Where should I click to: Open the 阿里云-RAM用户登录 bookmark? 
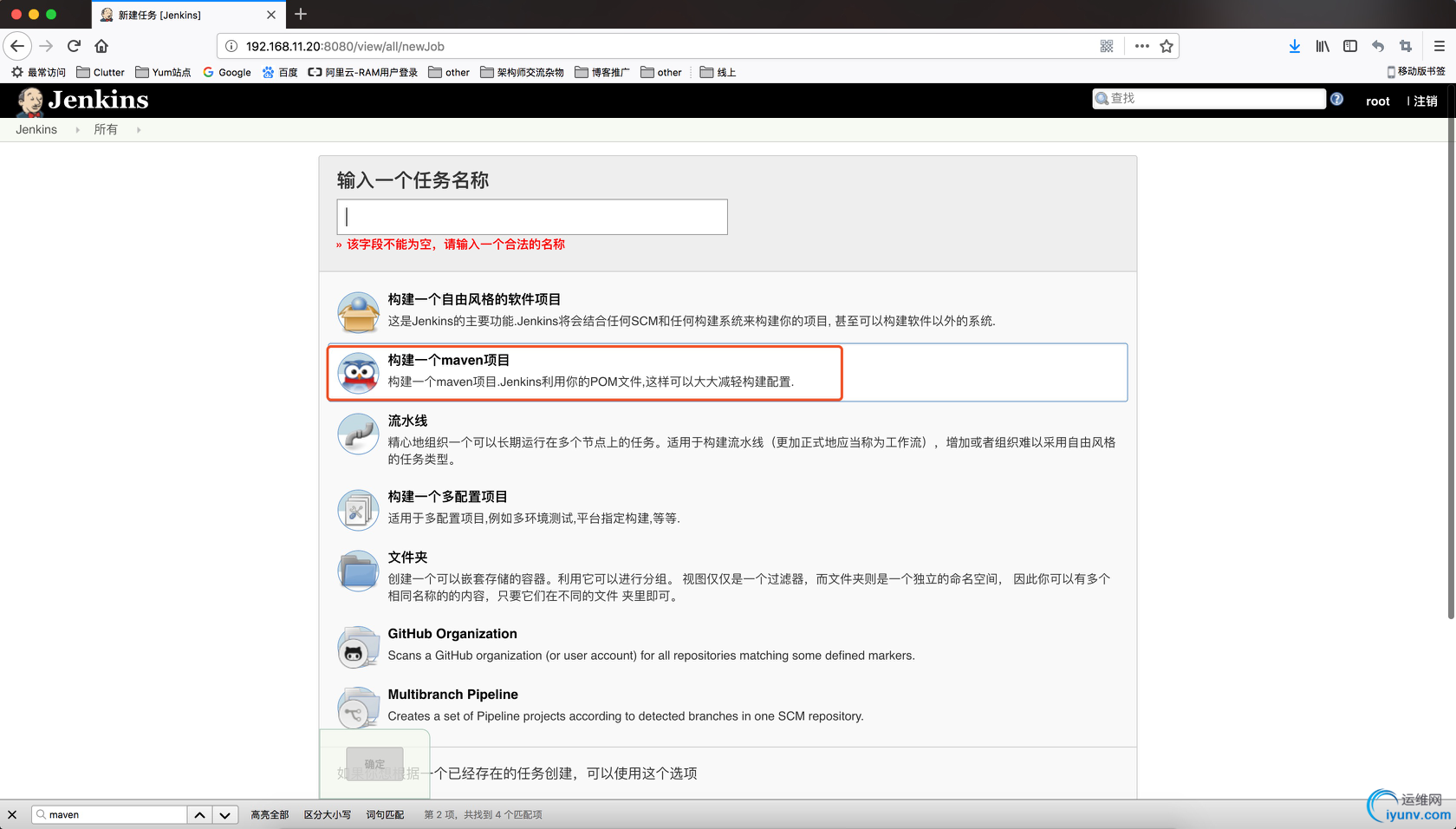(x=363, y=72)
